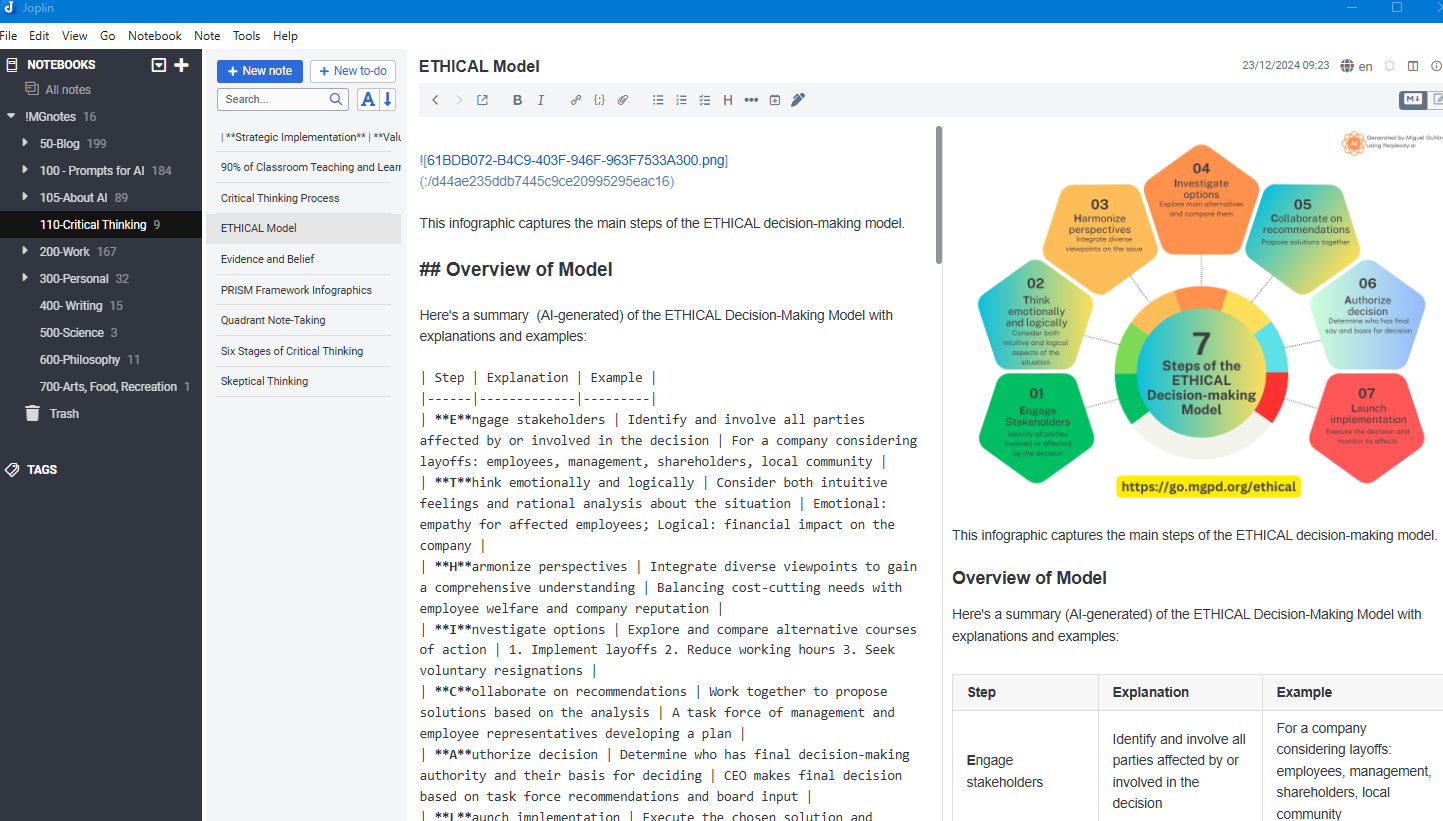Toggle the editor layout split view icon

pyautogui.click(x=1413, y=66)
